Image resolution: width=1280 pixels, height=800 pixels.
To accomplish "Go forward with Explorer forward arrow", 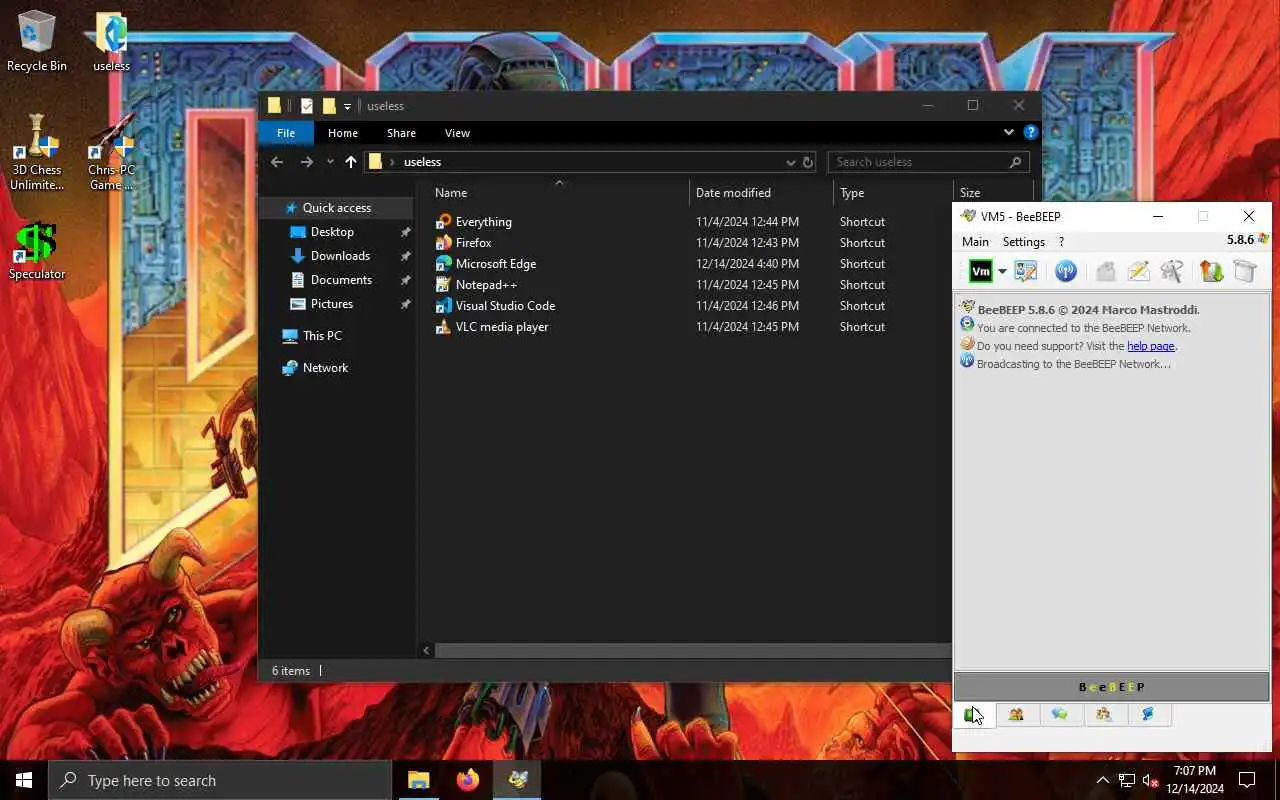I will (307, 162).
